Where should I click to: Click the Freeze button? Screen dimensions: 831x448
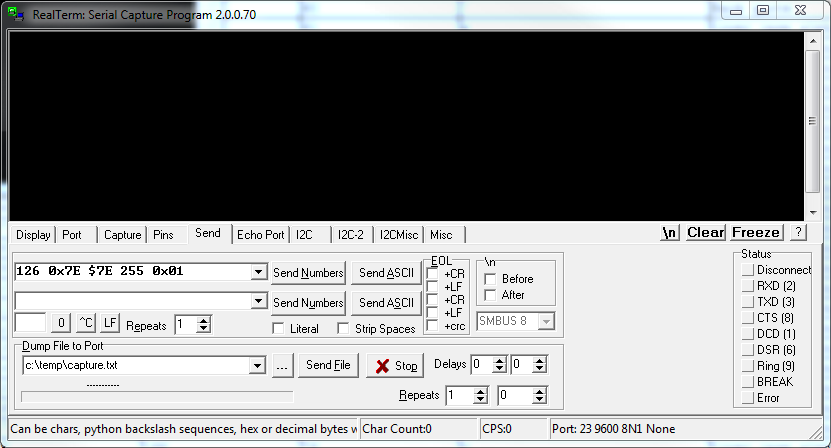click(x=756, y=232)
